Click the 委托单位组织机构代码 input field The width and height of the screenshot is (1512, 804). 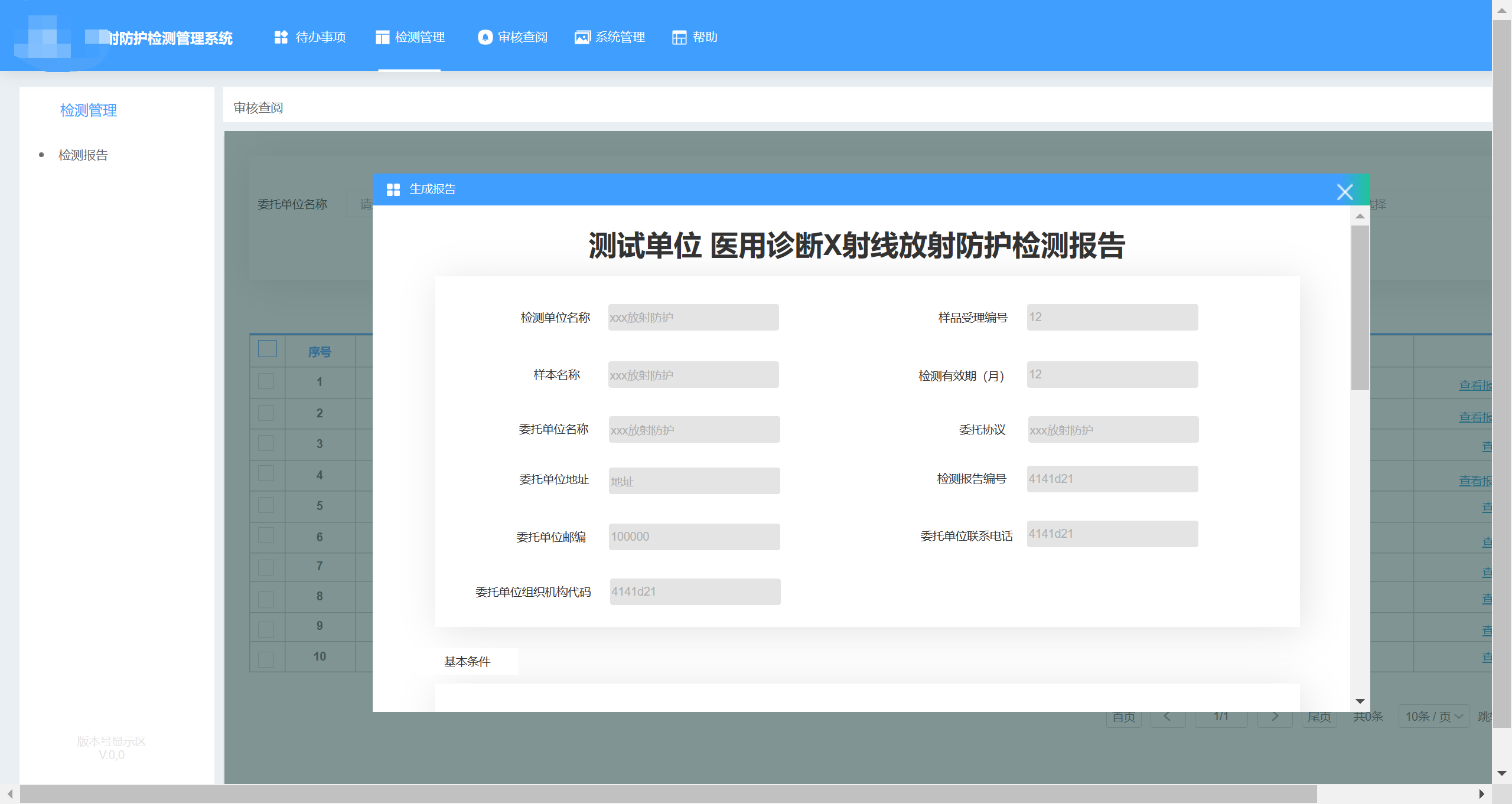[695, 591]
